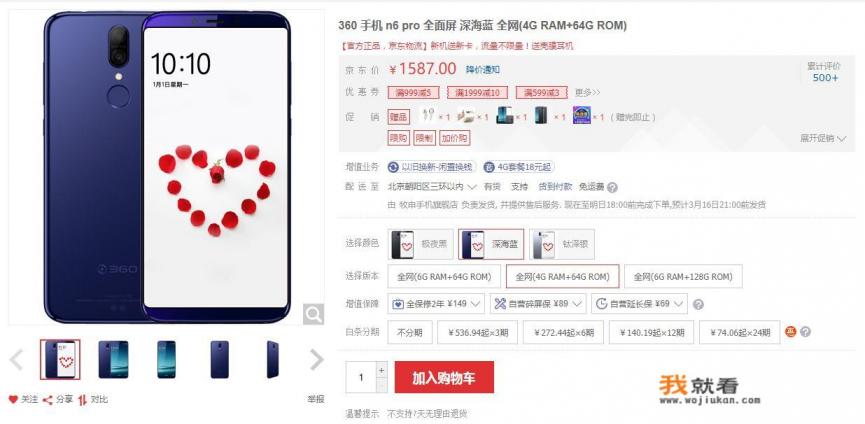Select the 4G套餐18元起 plan option
This screenshot has height=424, width=865.
coord(519,167)
